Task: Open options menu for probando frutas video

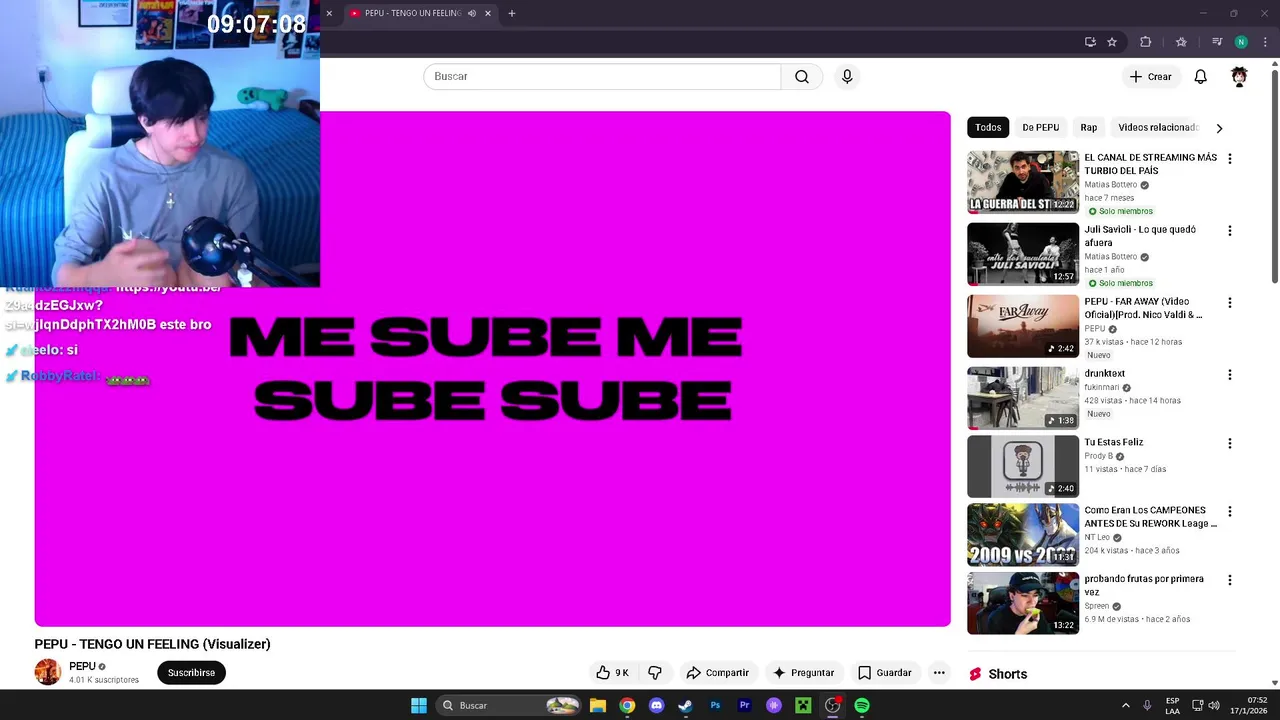Action: 1229,580
